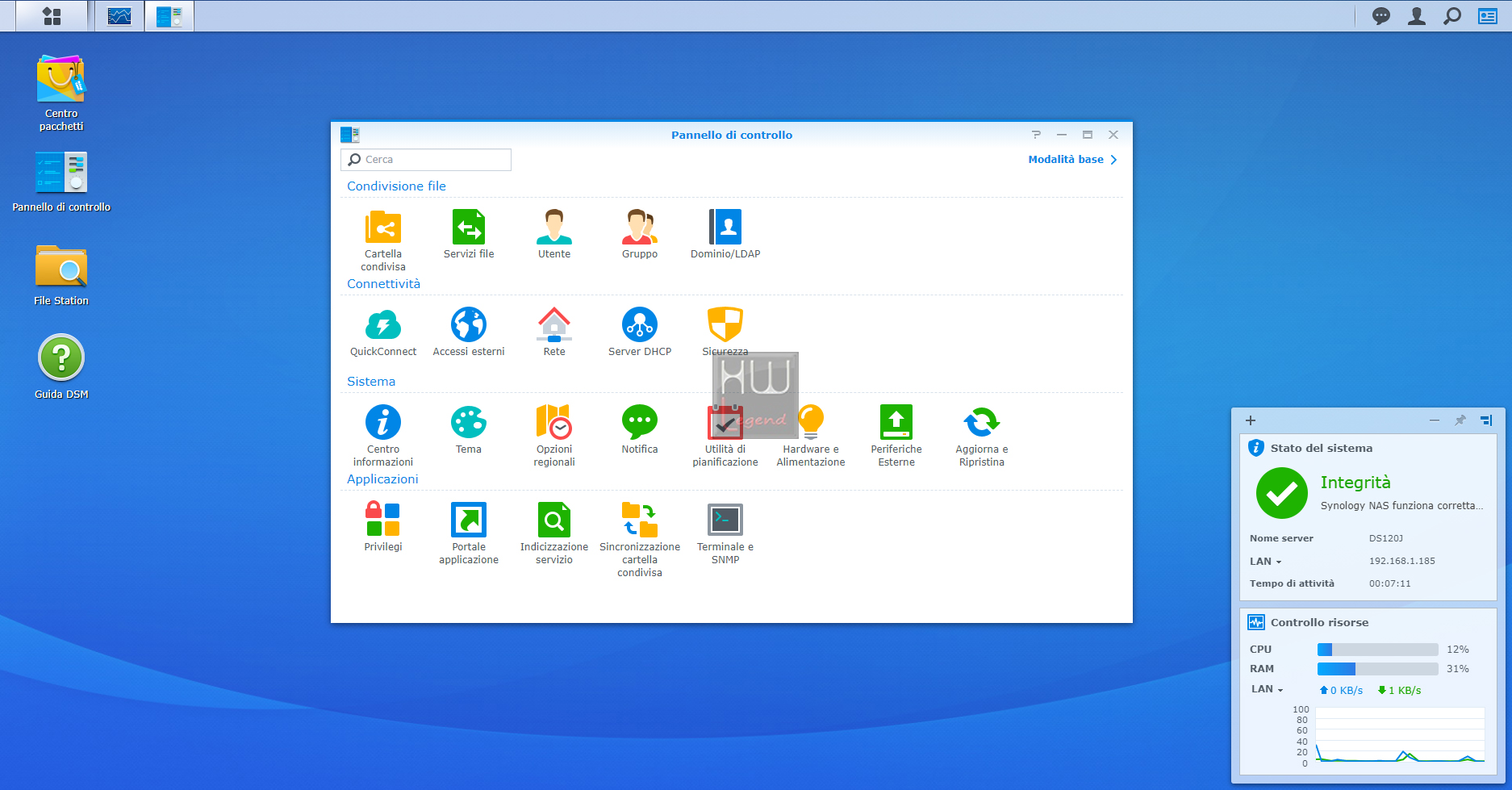Dock the widget panel icon
The height and width of the screenshot is (790, 1512).
click(x=1486, y=420)
